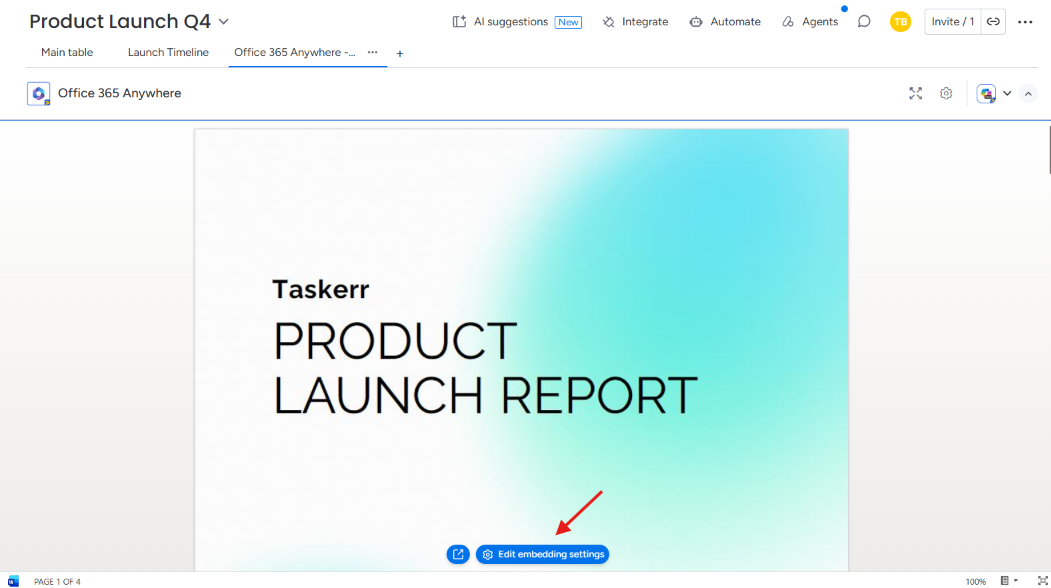1051x588 pixels.
Task: Click the Invite / 1 button
Action: (952, 21)
